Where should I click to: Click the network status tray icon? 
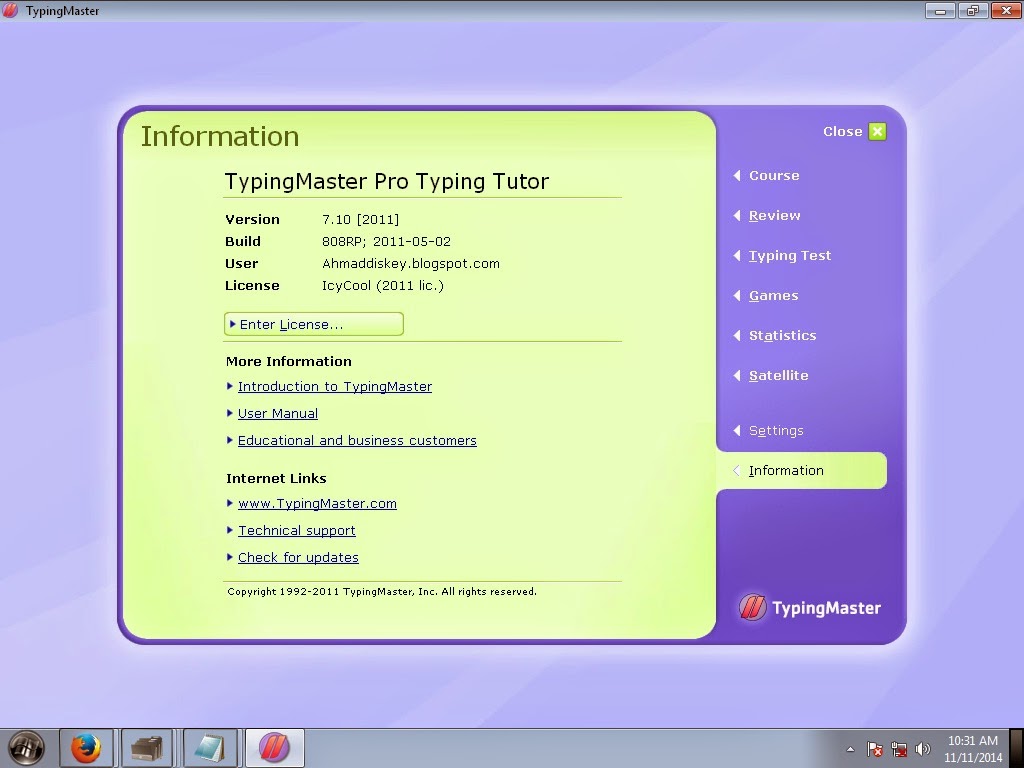tap(898, 747)
